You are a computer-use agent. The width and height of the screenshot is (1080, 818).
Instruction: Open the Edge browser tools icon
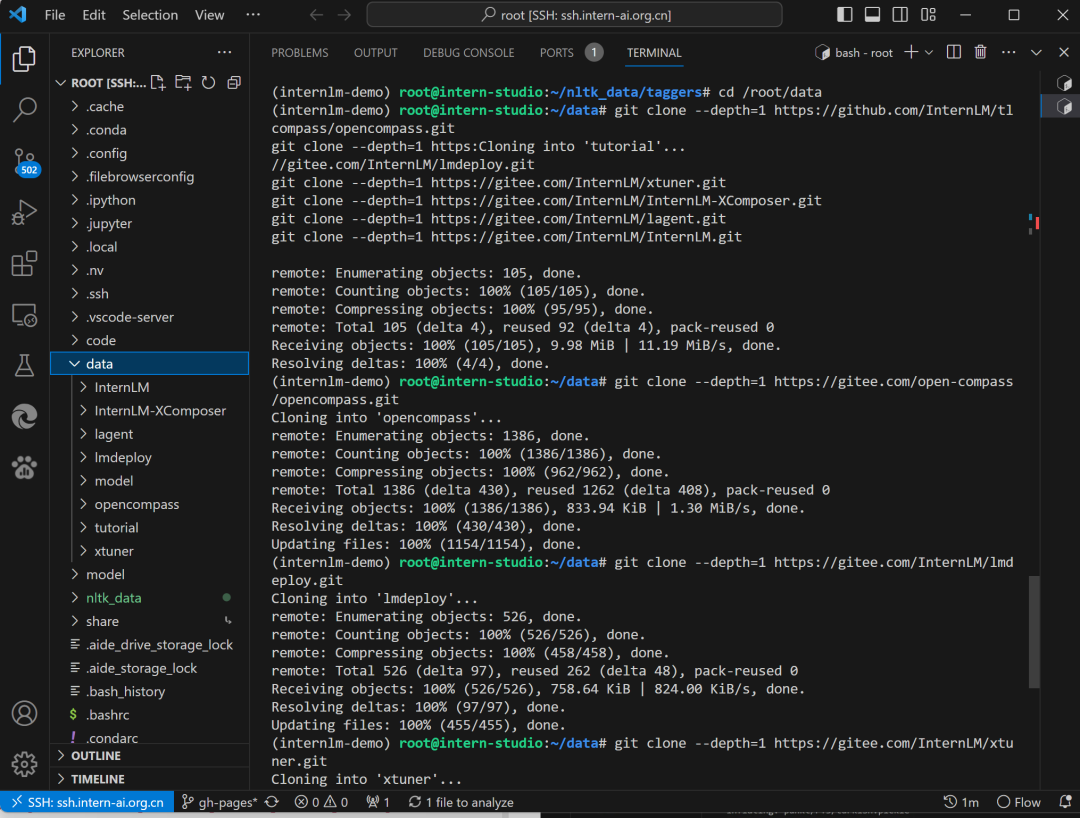24,417
